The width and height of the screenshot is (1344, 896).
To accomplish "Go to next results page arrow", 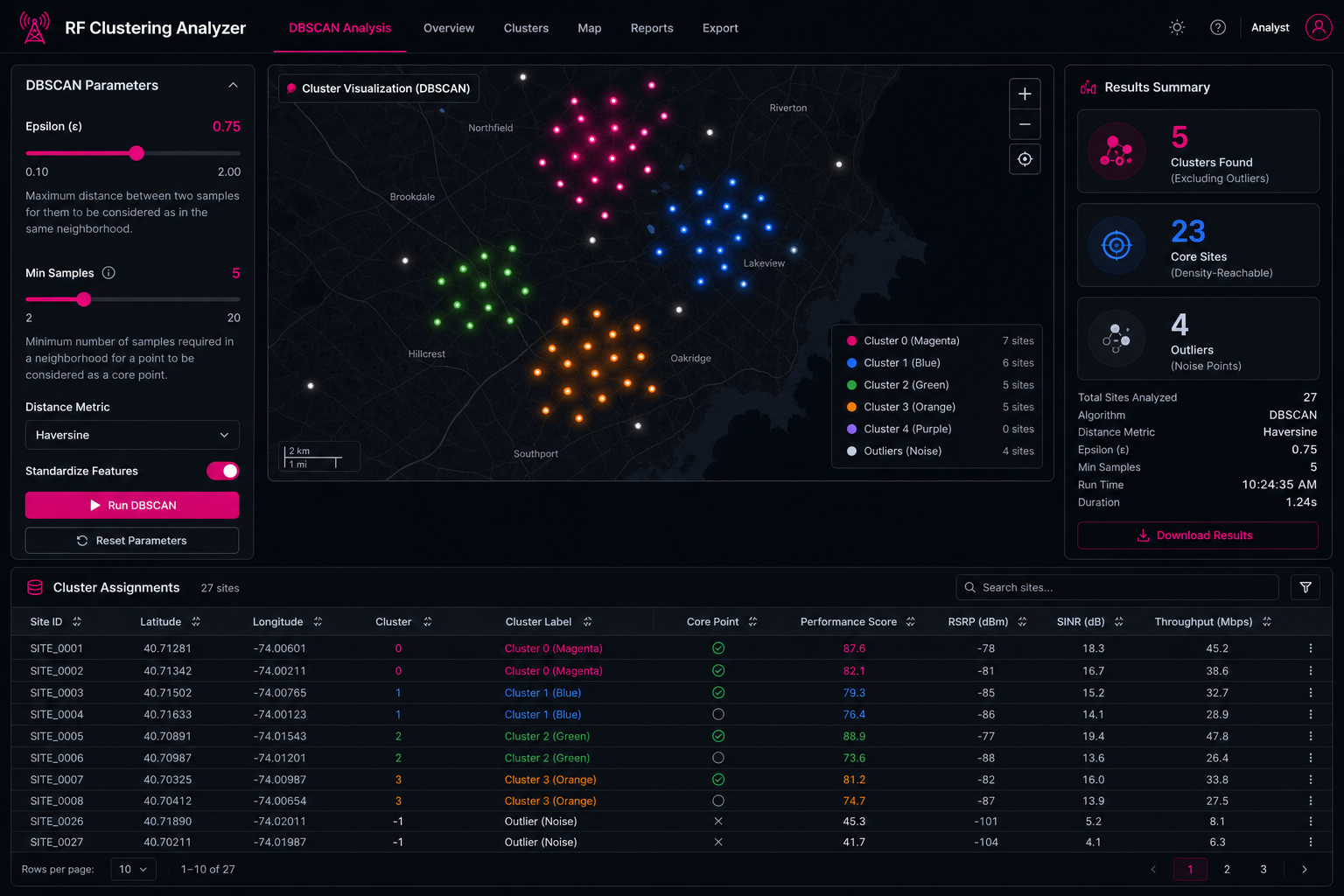I will (x=1304, y=869).
